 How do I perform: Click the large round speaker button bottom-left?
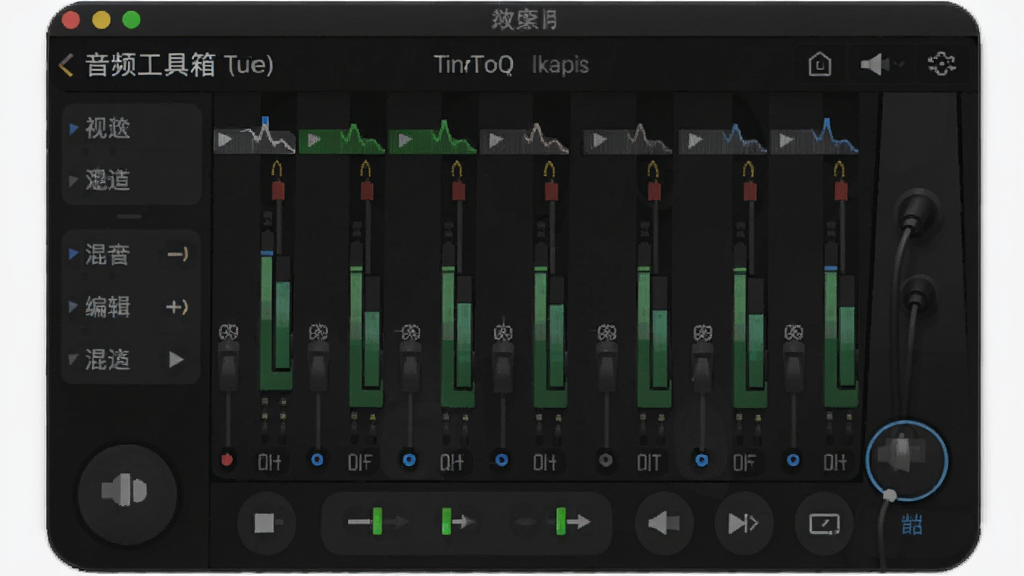click(x=127, y=493)
